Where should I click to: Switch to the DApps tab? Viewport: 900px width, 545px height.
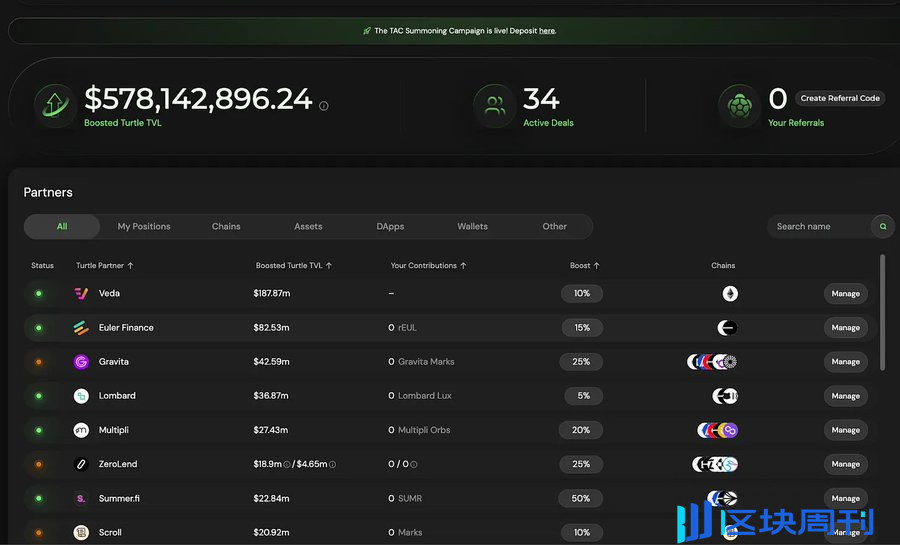point(390,227)
